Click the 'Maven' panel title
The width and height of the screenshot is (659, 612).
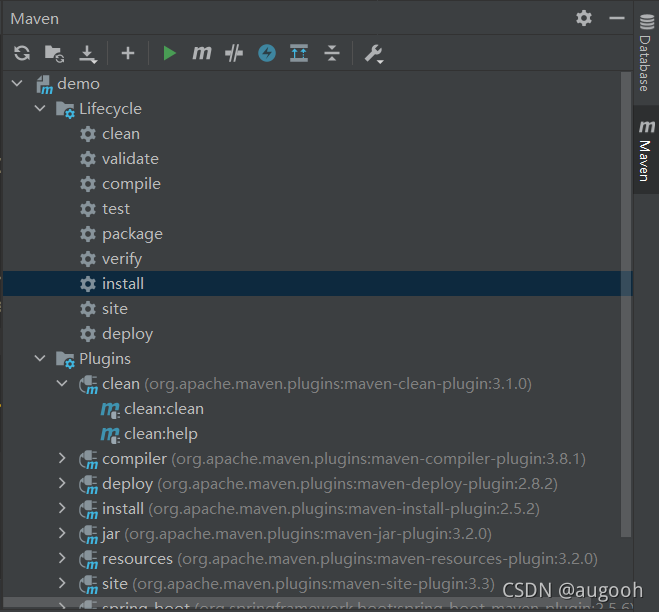34,18
